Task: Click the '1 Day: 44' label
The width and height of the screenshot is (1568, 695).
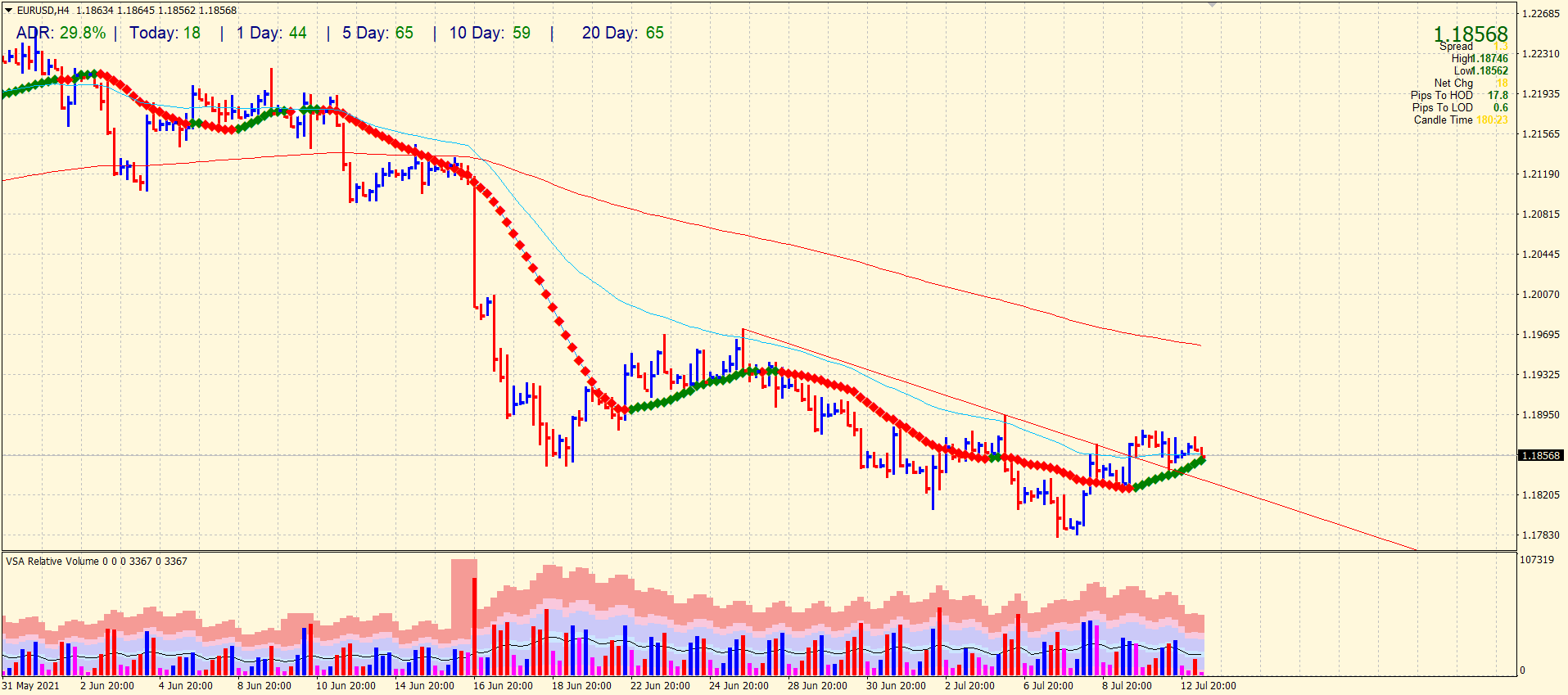Action: click(271, 33)
